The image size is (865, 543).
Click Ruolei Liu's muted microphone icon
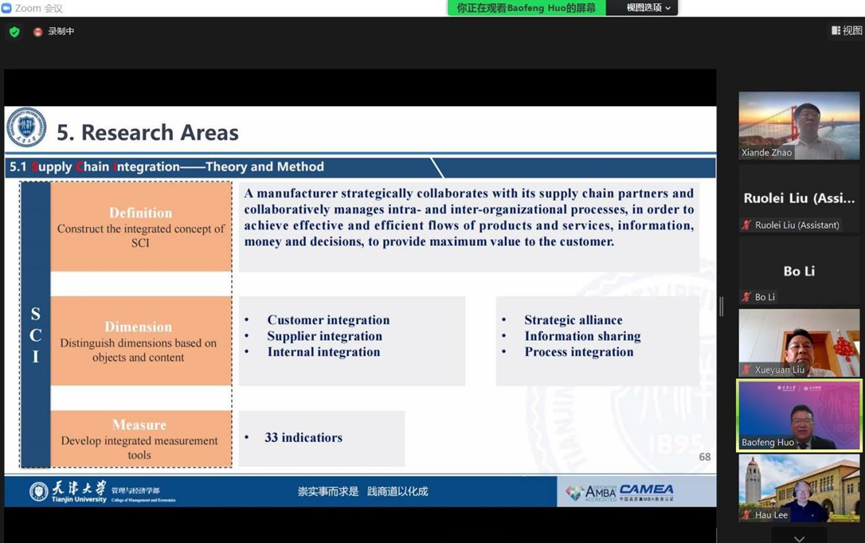[746, 225]
